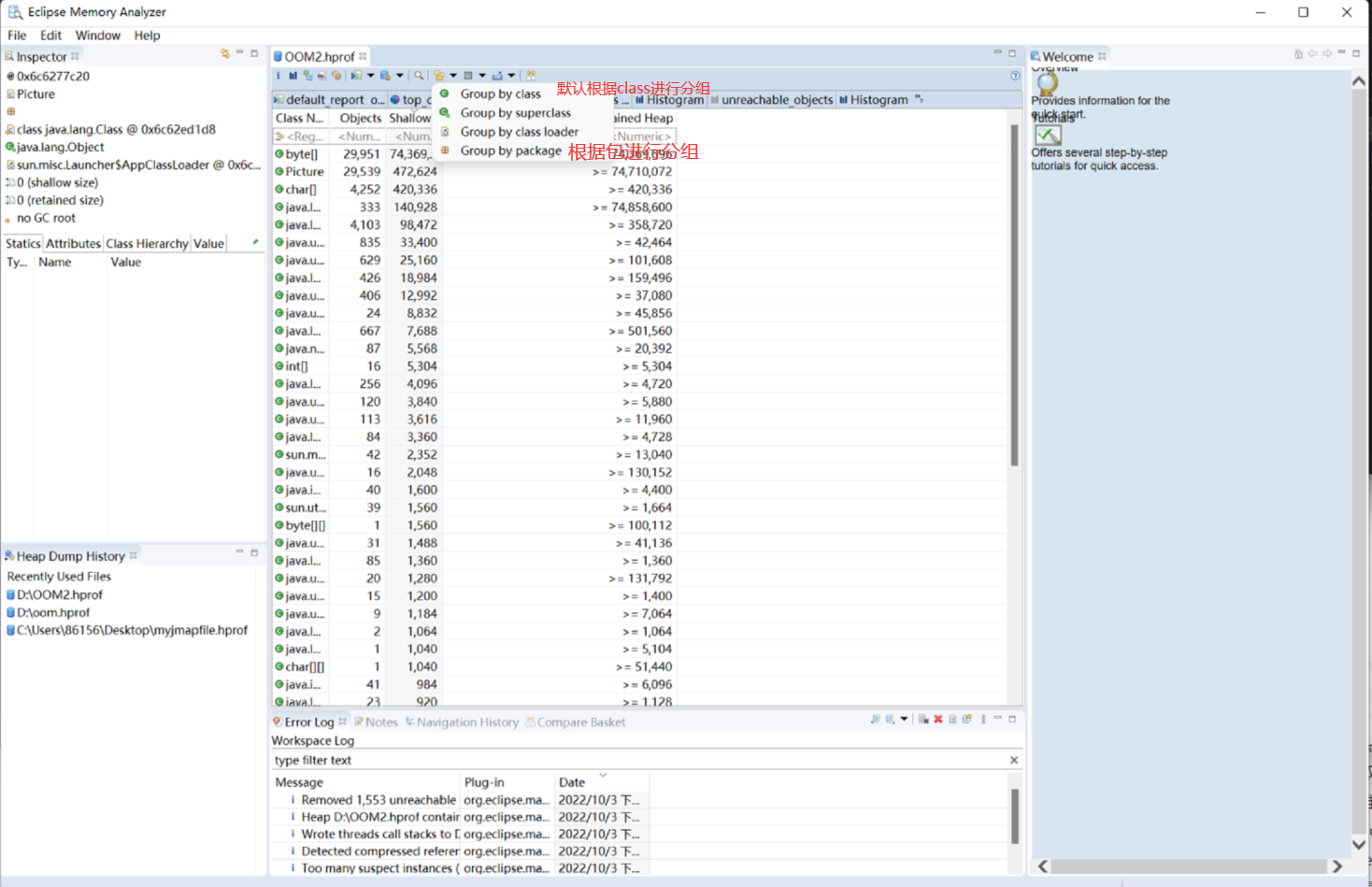The width and height of the screenshot is (1372, 887).
Task: Click the Inspector link-with-selection icon
Action: tap(224, 54)
